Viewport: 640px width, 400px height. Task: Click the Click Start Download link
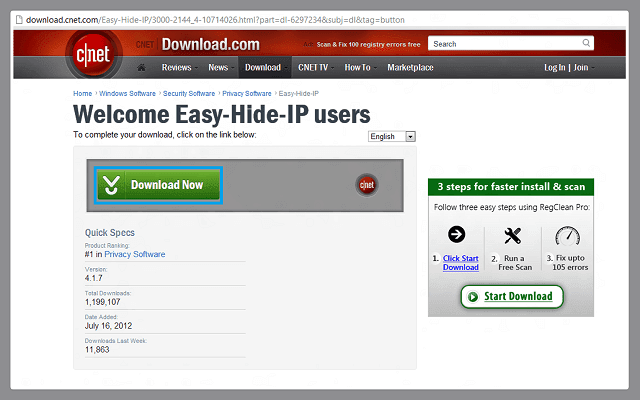(460, 263)
